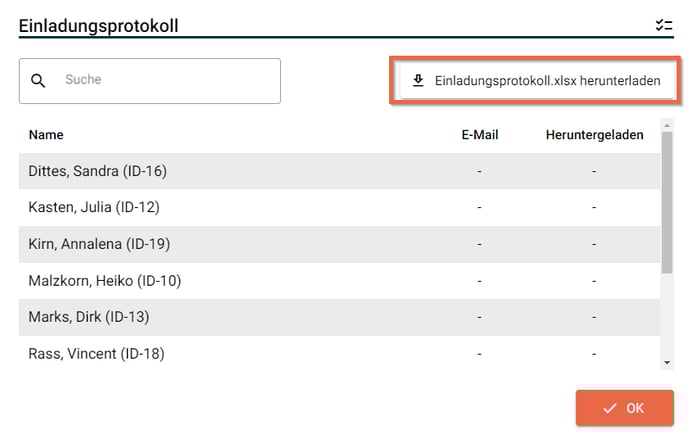Select the Marks, Dirk (ID-13) row
The image size is (688, 443).
click(339, 317)
